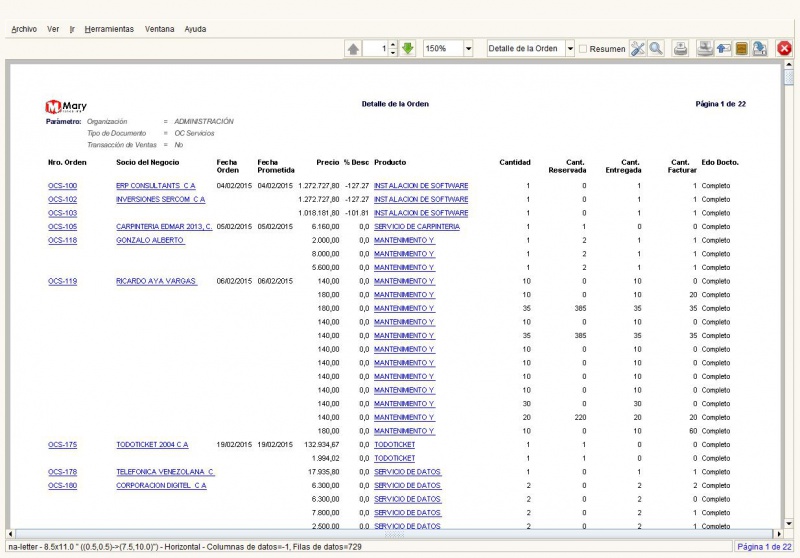Open the Ayuda menu
This screenshot has height=558, width=800.
pyautogui.click(x=195, y=29)
